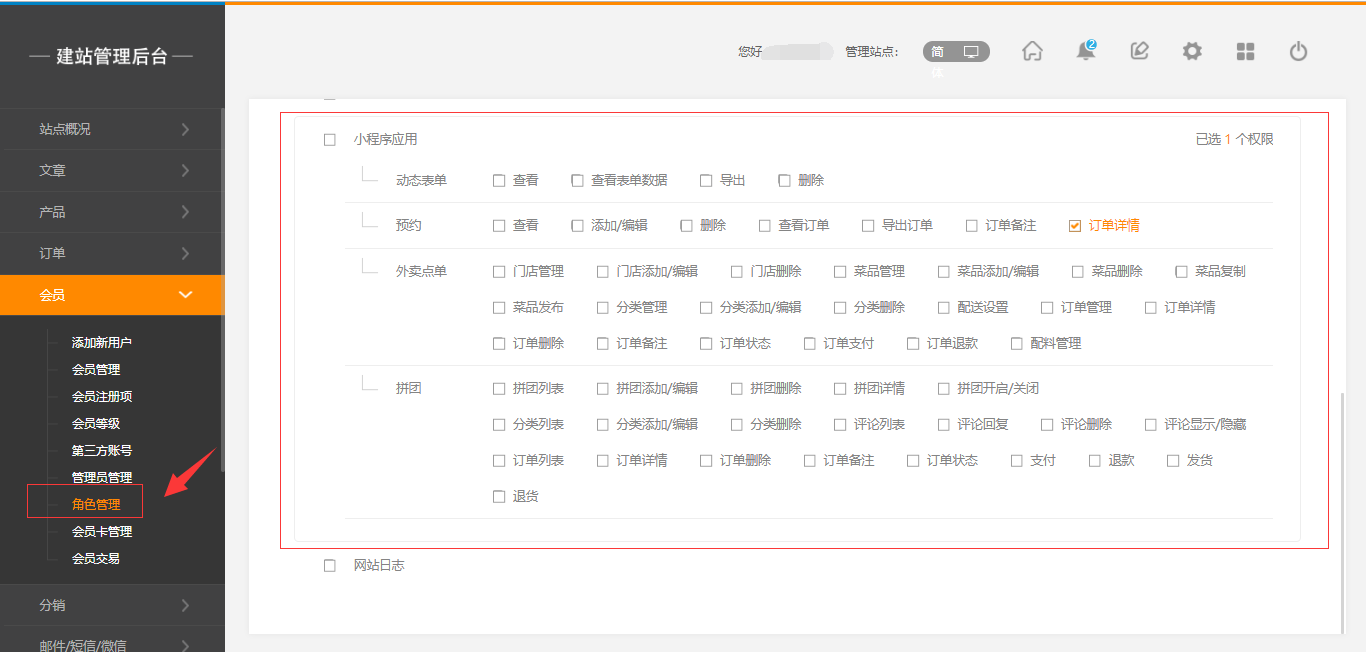The image size is (1366, 652).
Task: Click the home icon in header
Action: (x=1032, y=51)
